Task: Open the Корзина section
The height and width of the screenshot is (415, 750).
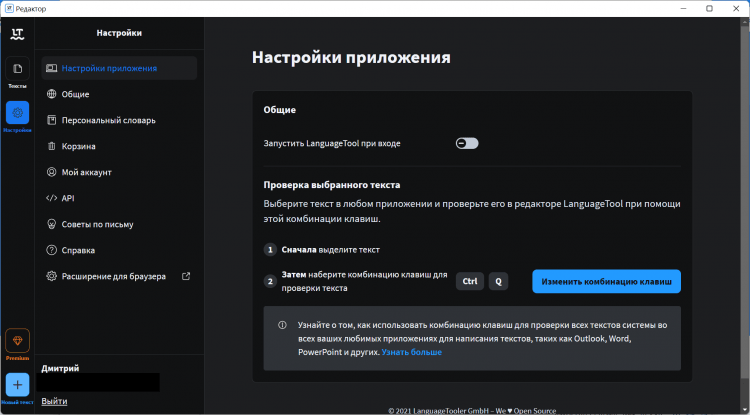Action: (x=119, y=146)
